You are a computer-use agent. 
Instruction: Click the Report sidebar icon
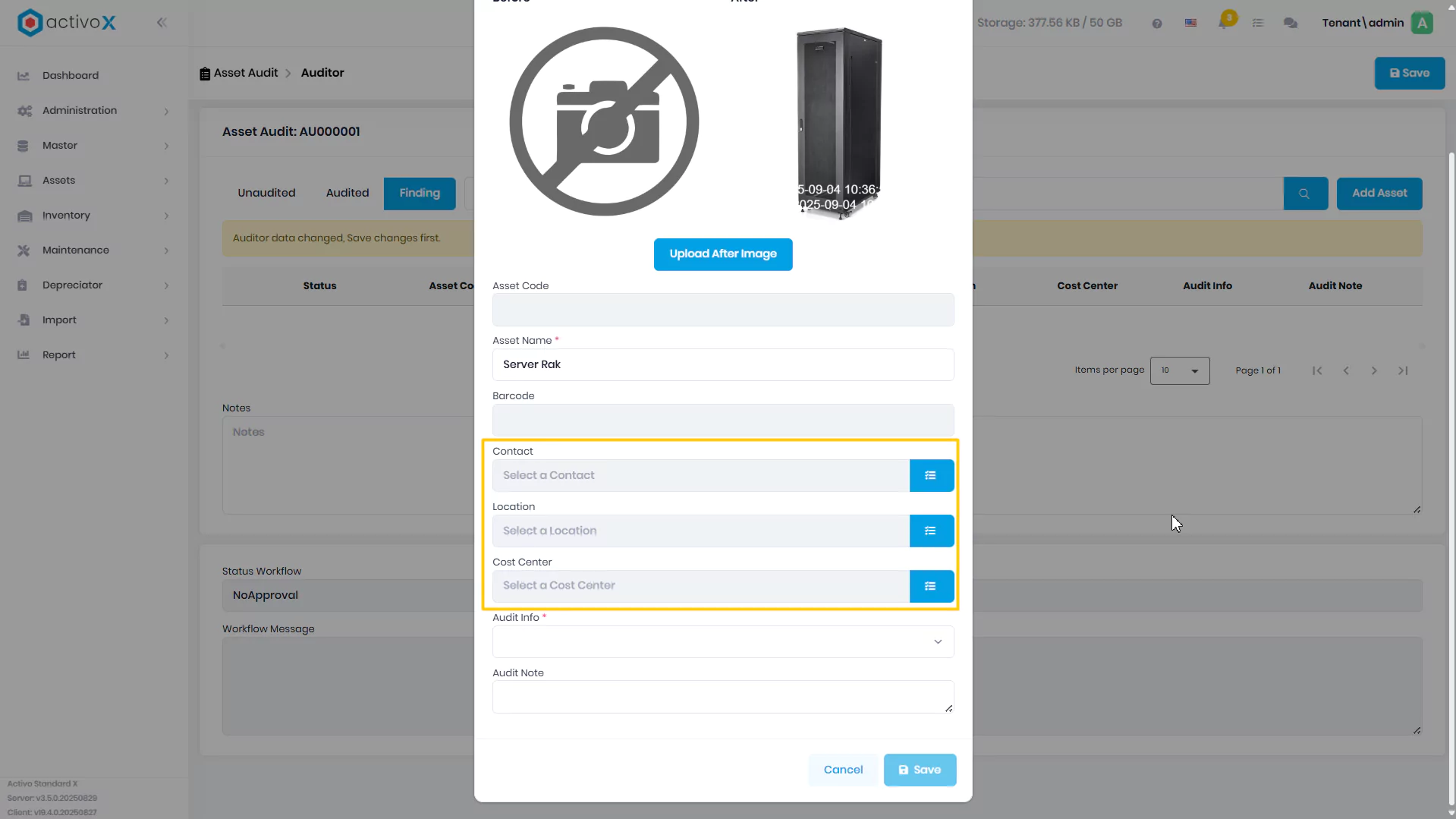24,355
